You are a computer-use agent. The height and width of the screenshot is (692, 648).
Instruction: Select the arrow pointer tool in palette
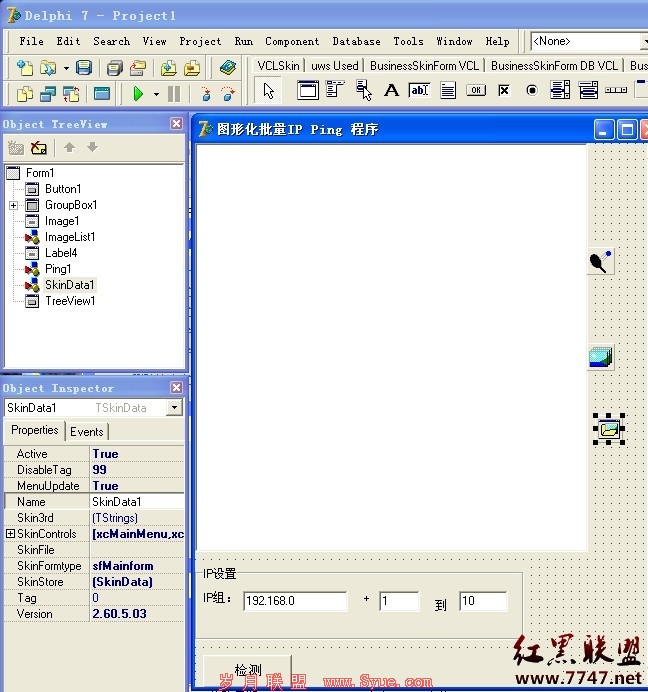click(x=268, y=91)
